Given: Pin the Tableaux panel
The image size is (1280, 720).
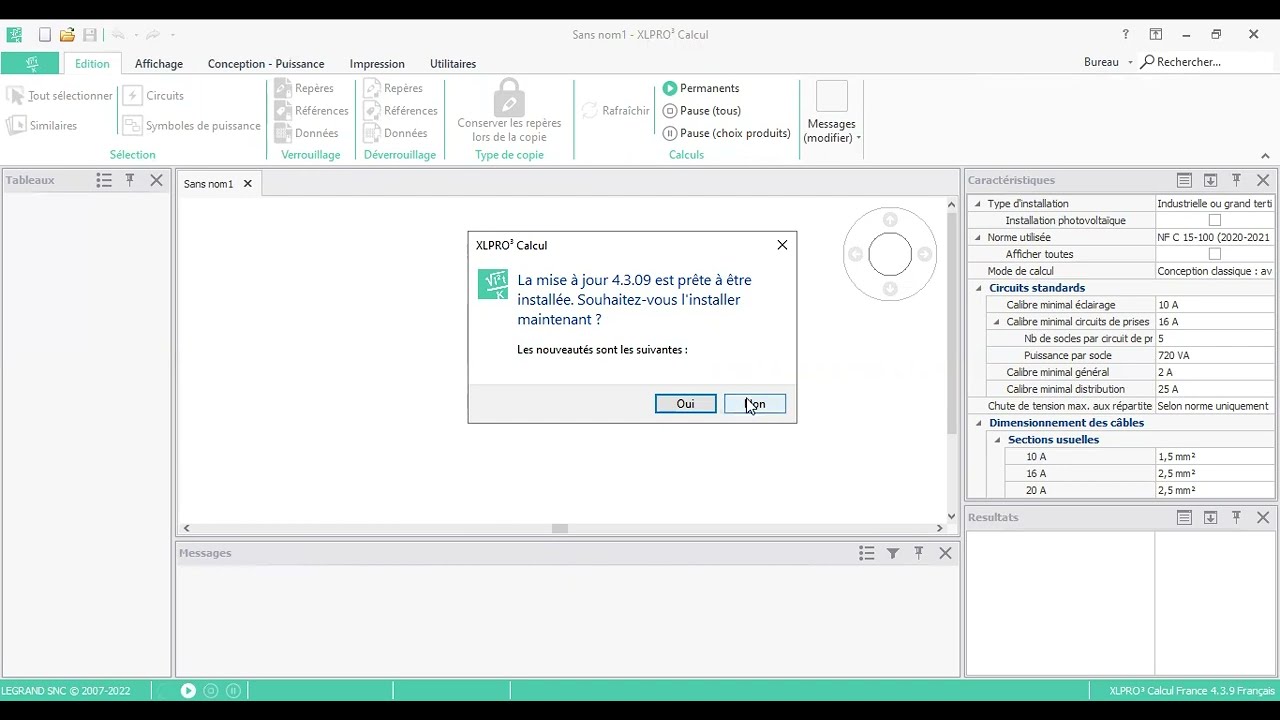Looking at the screenshot, I should click(x=129, y=180).
